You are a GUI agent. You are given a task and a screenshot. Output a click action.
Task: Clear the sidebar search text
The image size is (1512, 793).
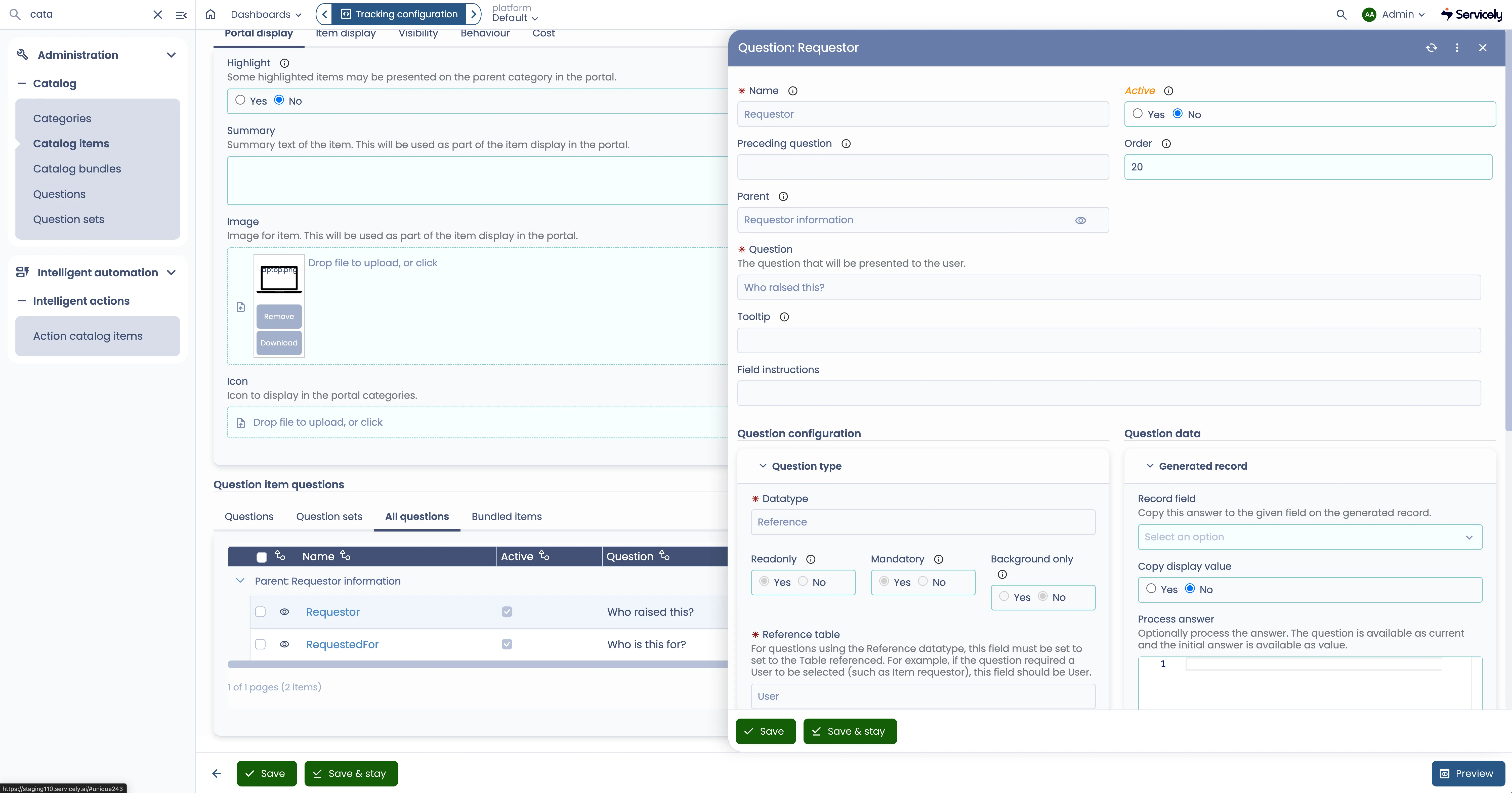157,14
